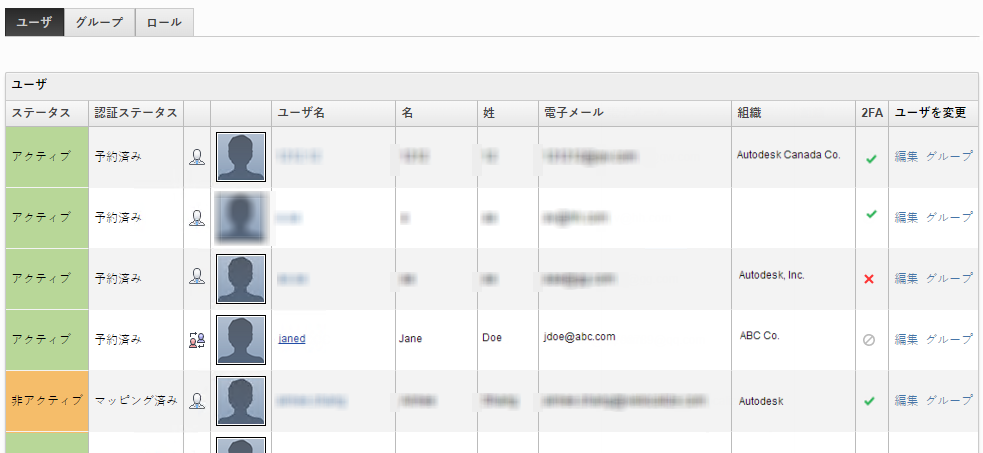
Task: Click grey 2FA disabled icon for ABC Co.
Action: tap(869, 340)
